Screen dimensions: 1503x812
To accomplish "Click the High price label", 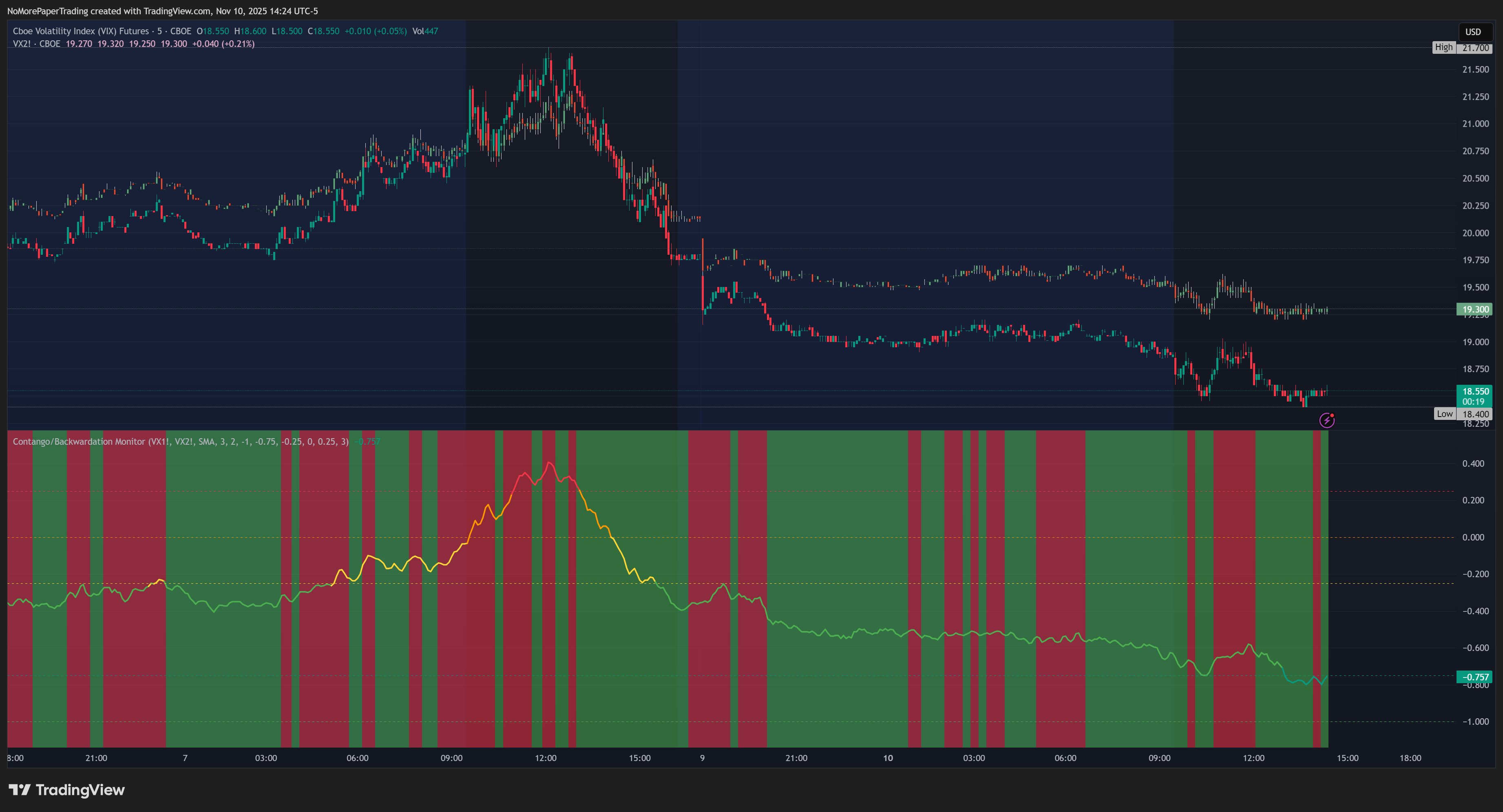I will pos(1444,47).
